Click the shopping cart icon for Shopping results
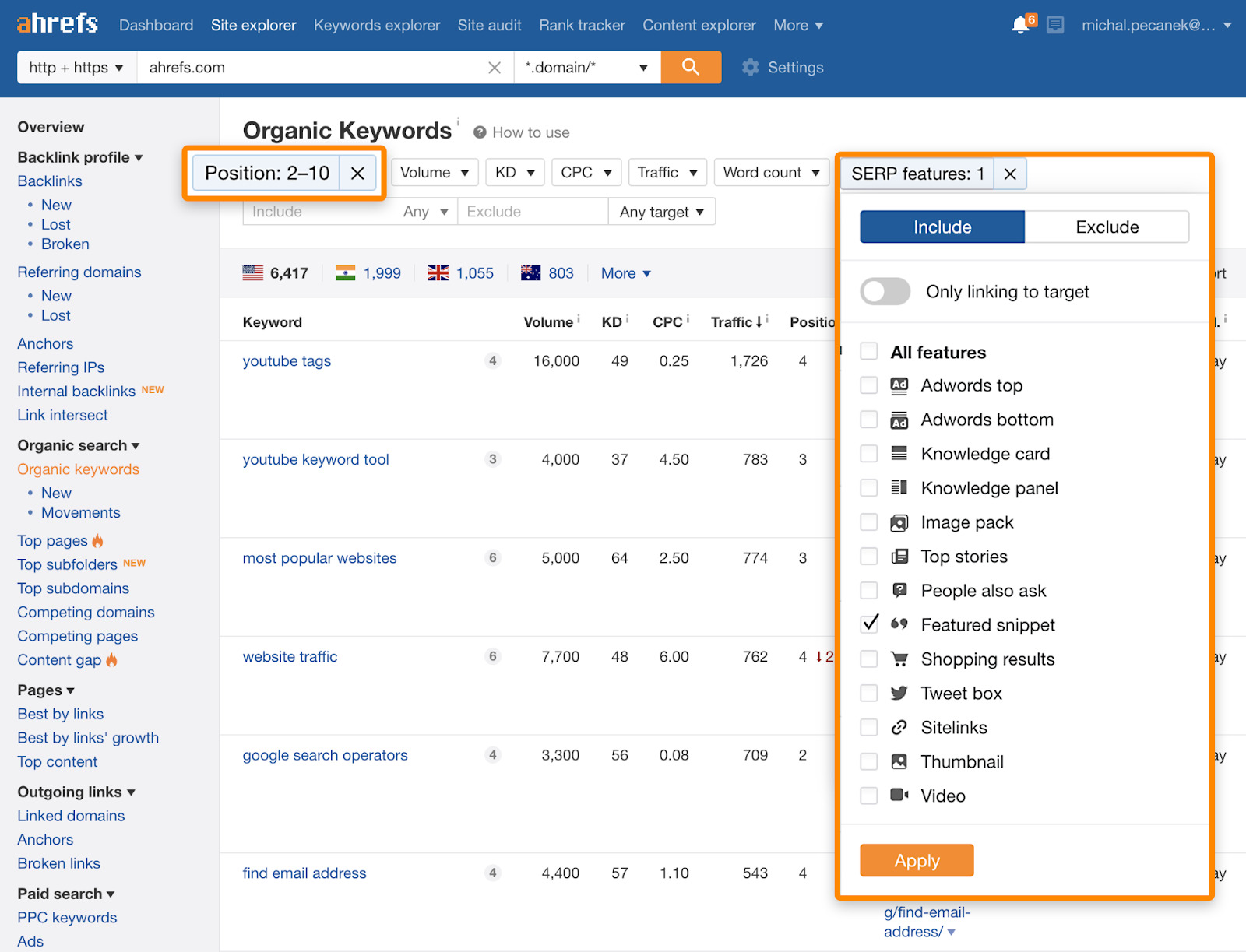The image size is (1246, 952). 899,659
